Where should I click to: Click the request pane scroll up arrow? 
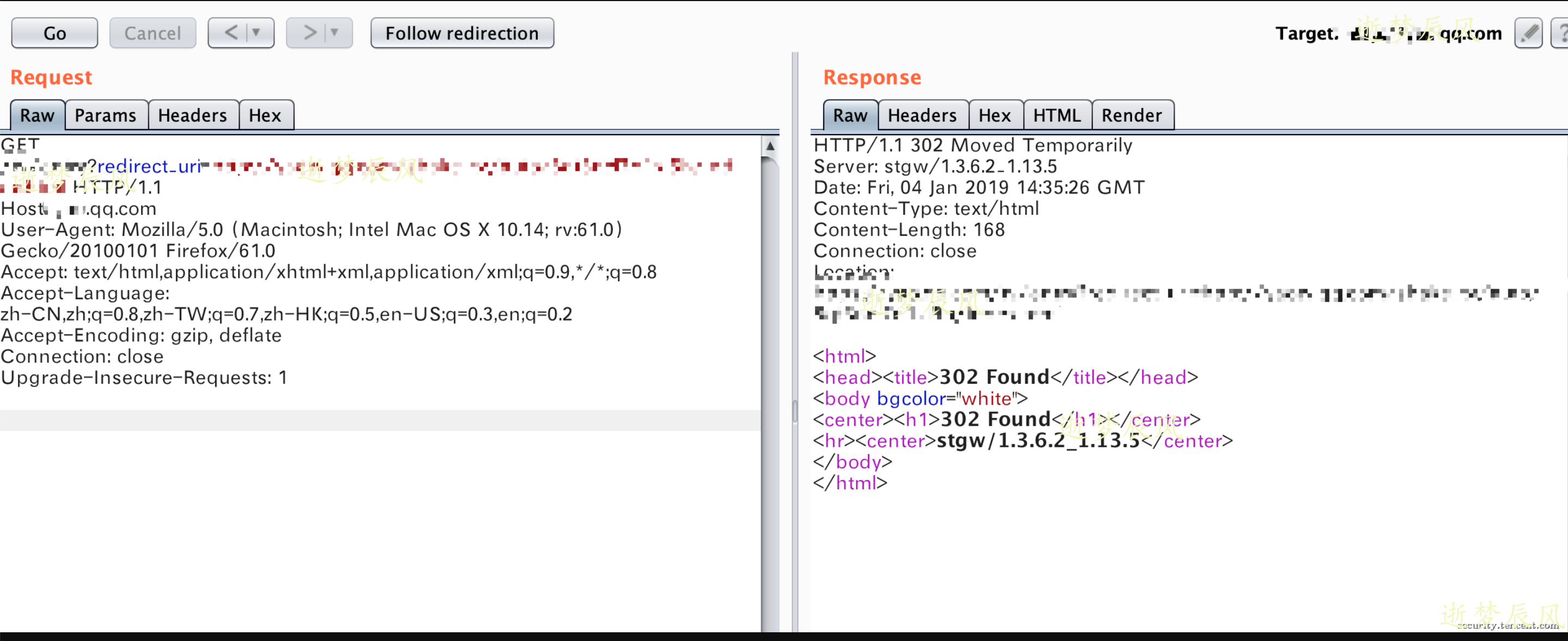click(769, 146)
